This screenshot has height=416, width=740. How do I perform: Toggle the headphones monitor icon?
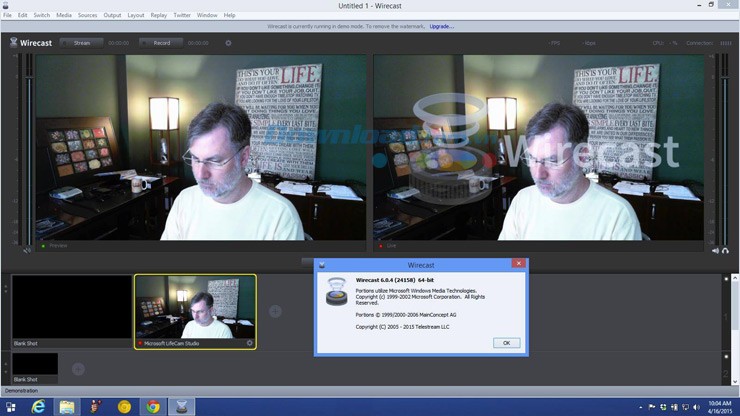tap(725, 251)
